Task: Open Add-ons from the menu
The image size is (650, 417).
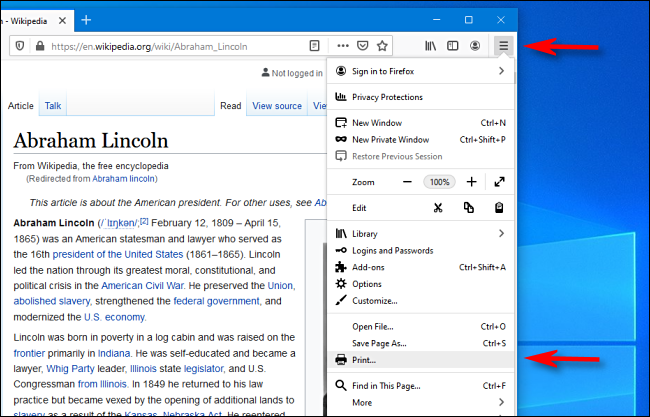Action: point(421,267)
